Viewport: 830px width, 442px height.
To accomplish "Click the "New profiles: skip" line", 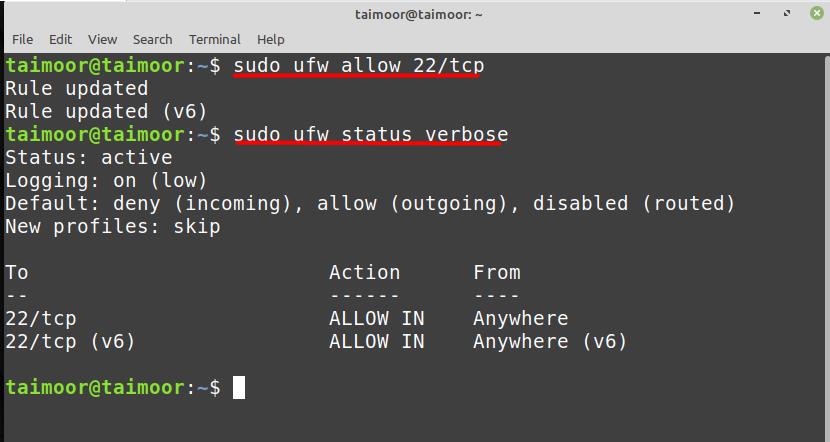I will pos(112,227).
